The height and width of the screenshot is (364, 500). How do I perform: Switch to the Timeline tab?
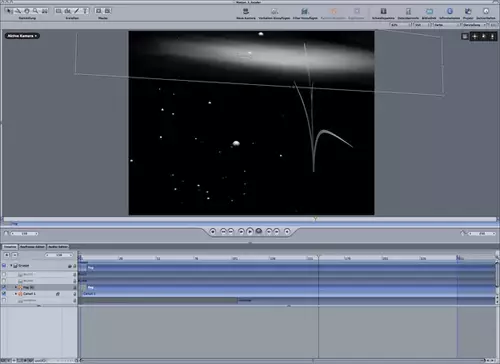tap(10, 247)
